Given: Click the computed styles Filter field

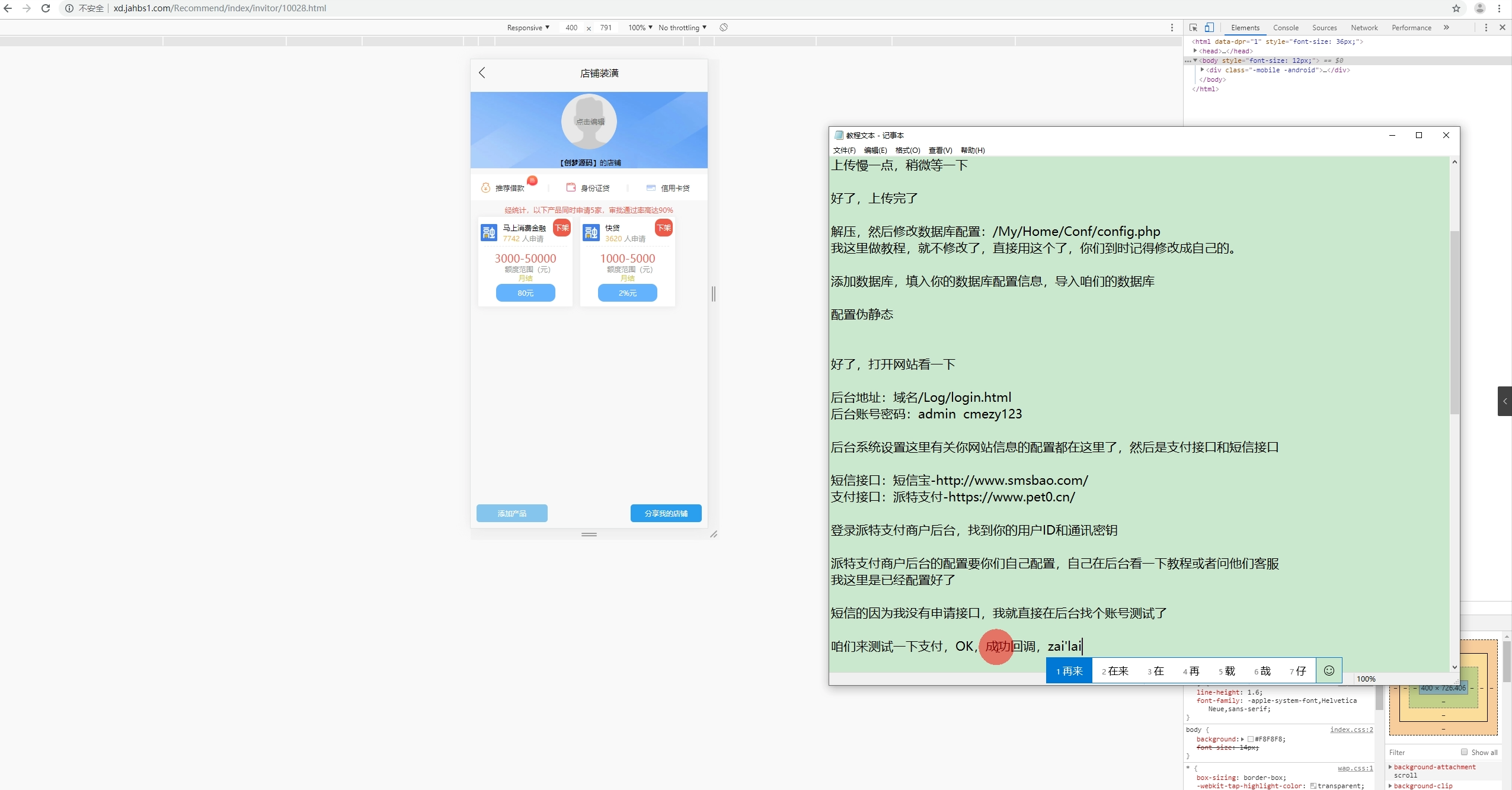Looking at the screenshot, I should point(1423,752).
